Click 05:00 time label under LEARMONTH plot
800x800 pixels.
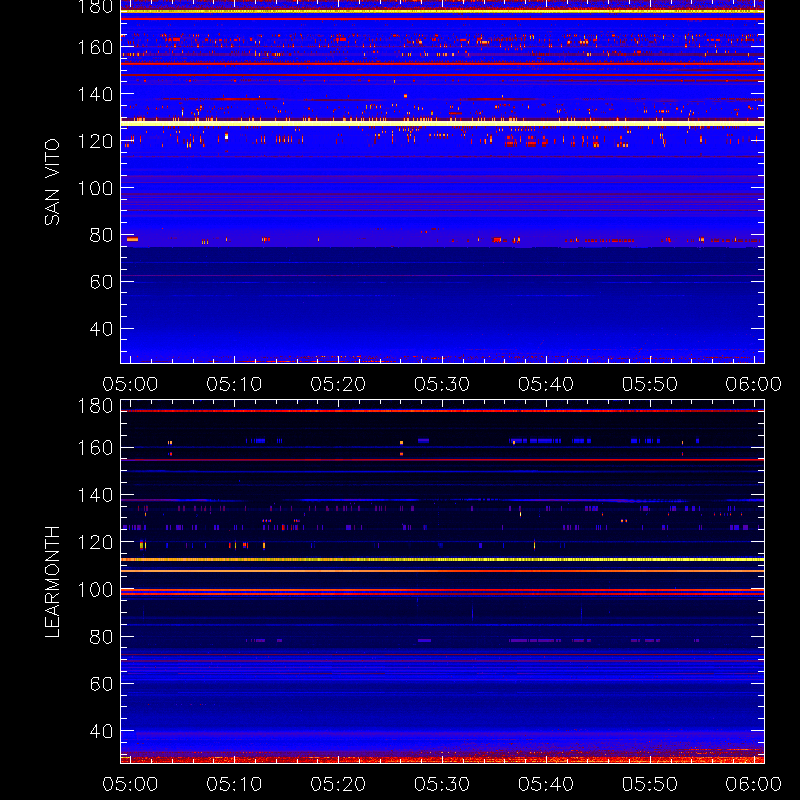[130, 784]
